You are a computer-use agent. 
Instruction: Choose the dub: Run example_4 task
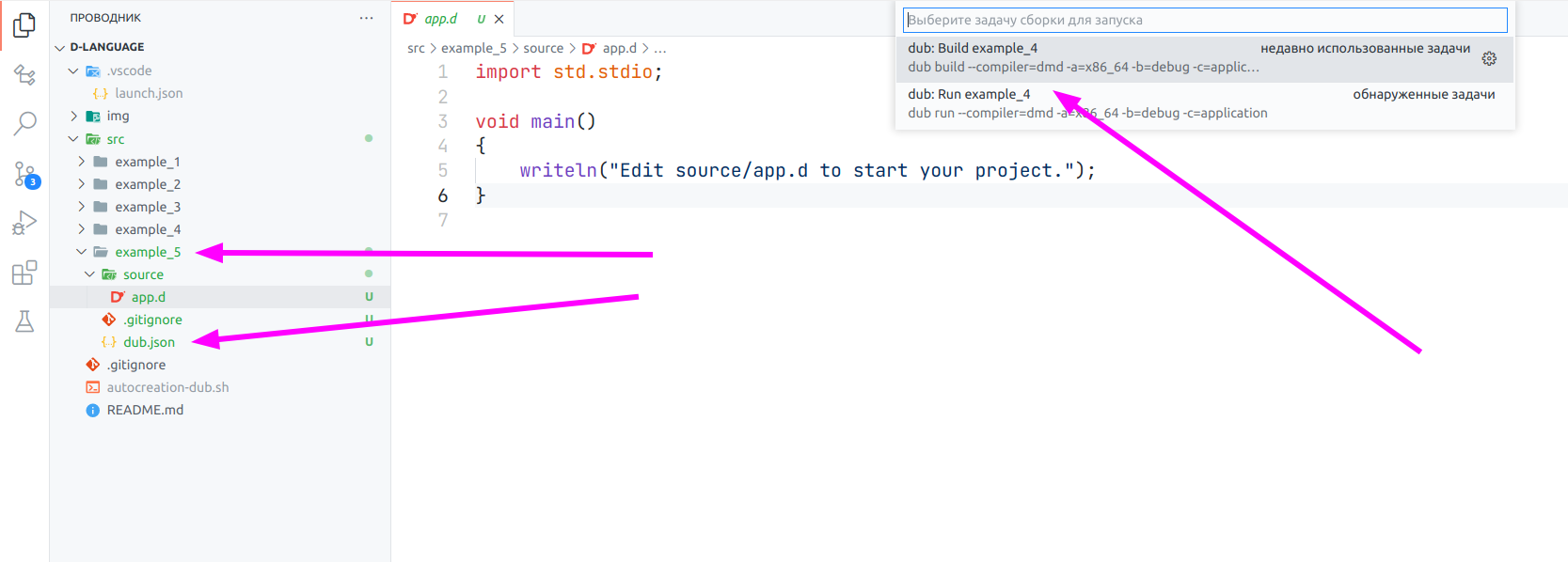[1204, 104]
